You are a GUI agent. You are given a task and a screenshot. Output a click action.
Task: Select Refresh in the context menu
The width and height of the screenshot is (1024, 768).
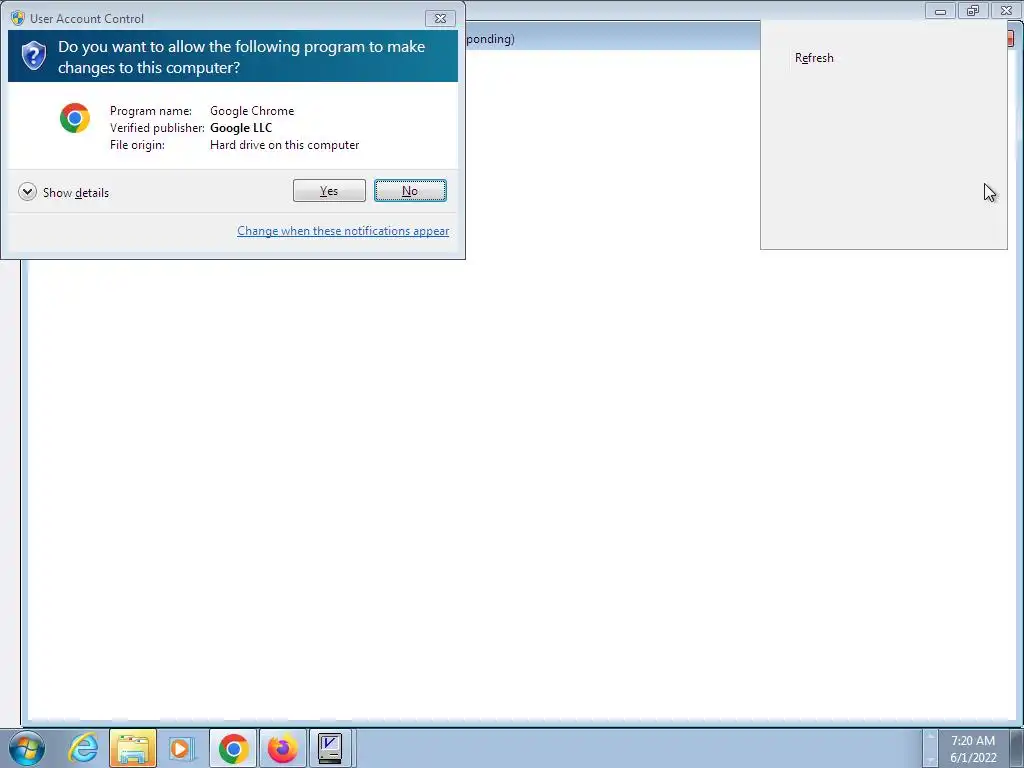click(814, 57)
